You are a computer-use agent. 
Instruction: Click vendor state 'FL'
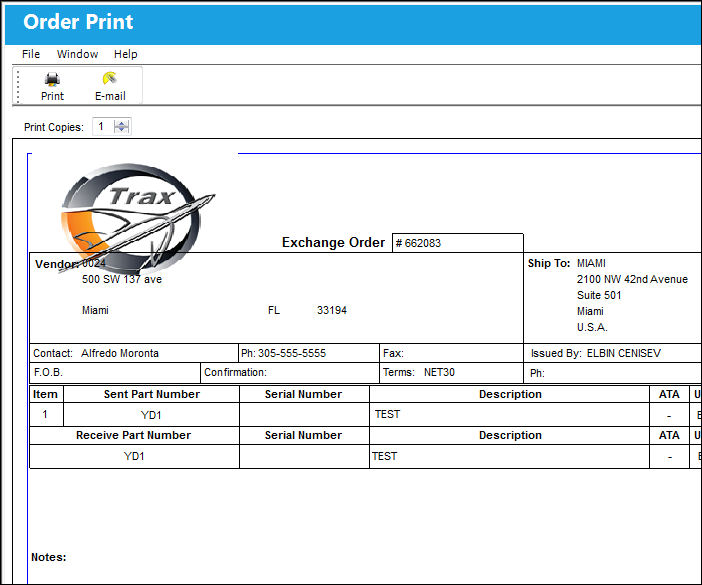pos(274,310)
